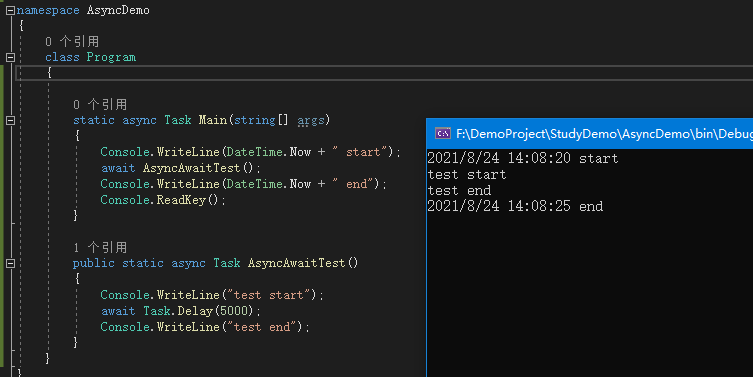Click the 'test start' console output line
This screenshot has width=753, height=377.
point(467,174)
